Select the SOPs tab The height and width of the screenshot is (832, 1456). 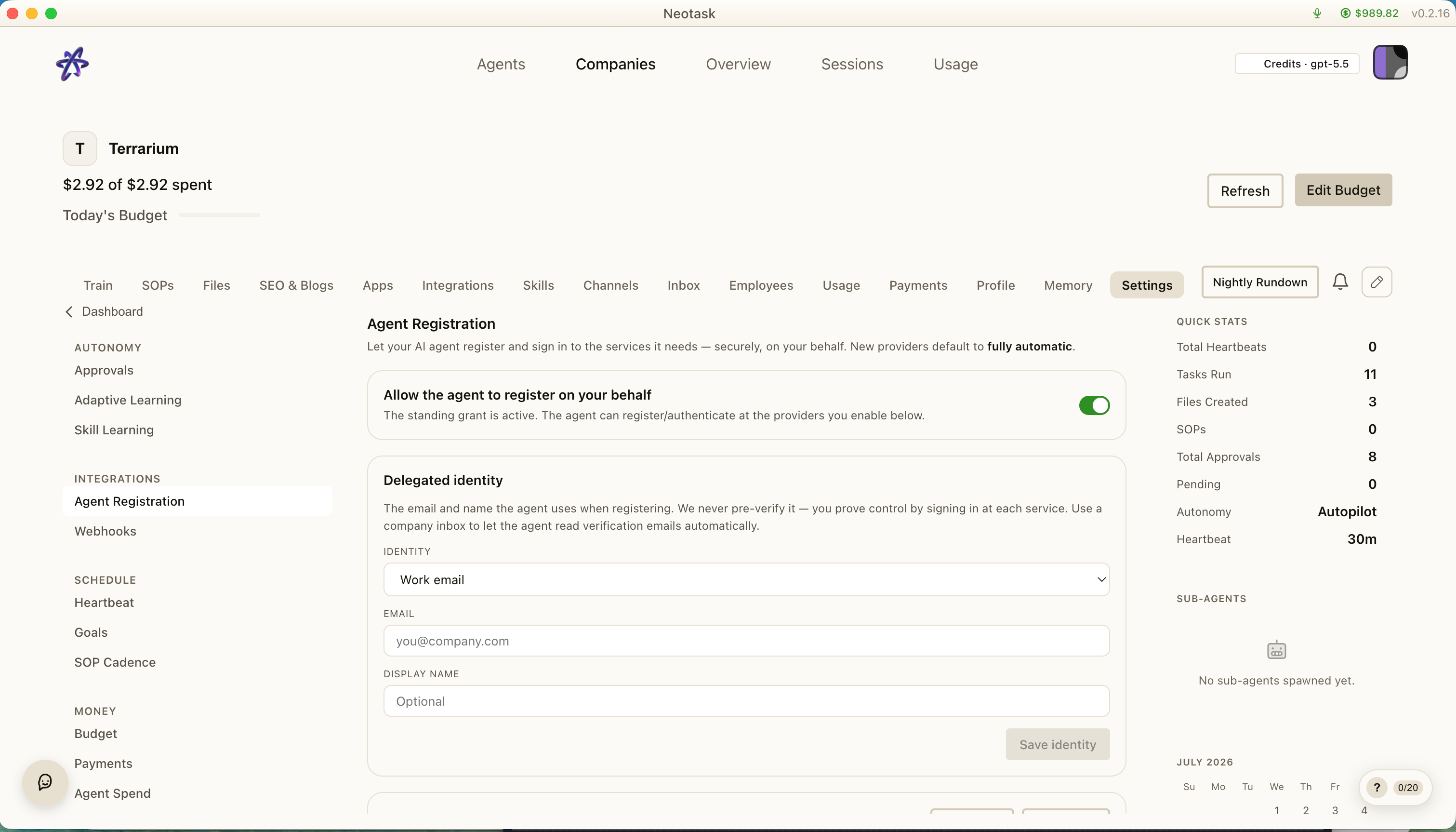point(158,285)
